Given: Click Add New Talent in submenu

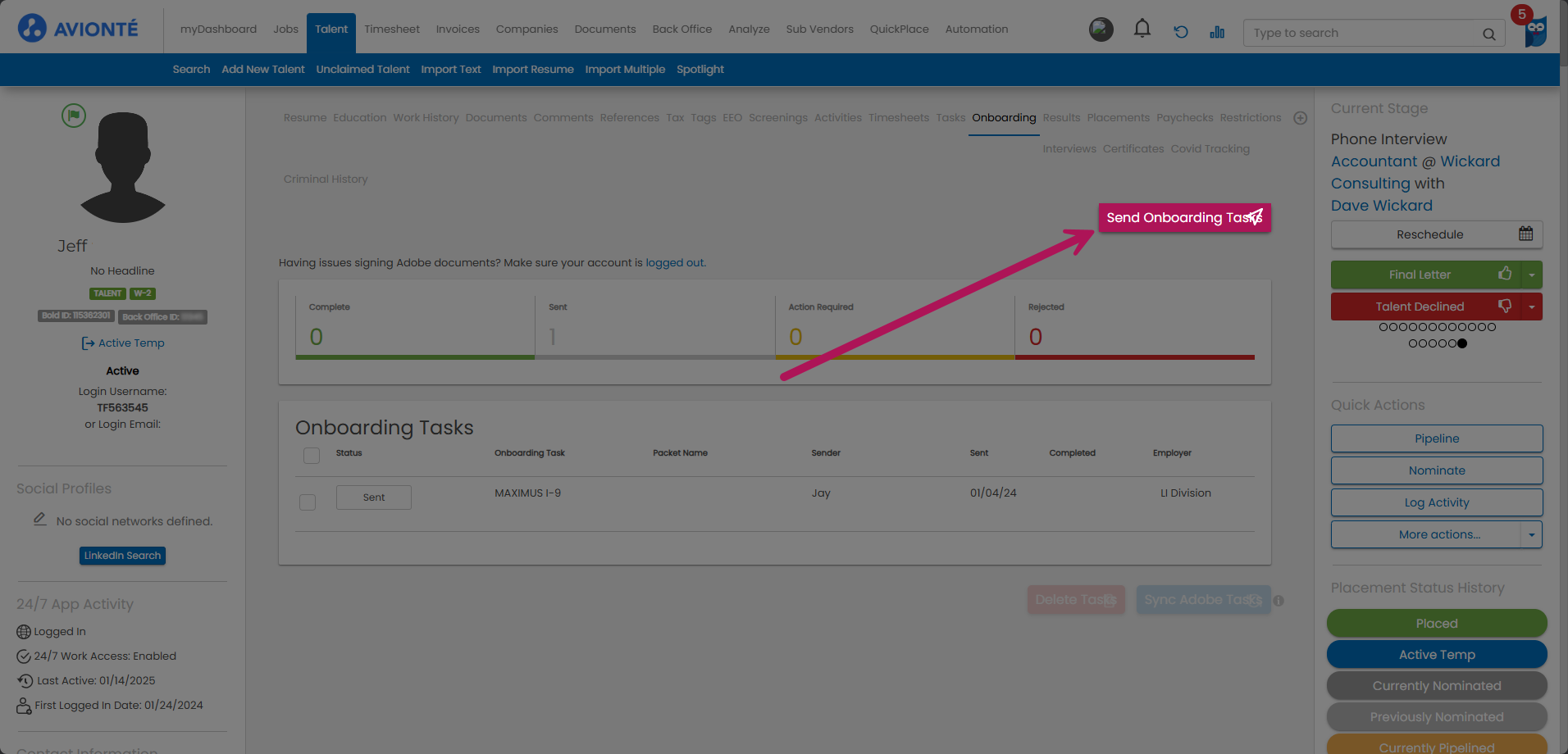Looking at the screenshot, I should [262, 70].
